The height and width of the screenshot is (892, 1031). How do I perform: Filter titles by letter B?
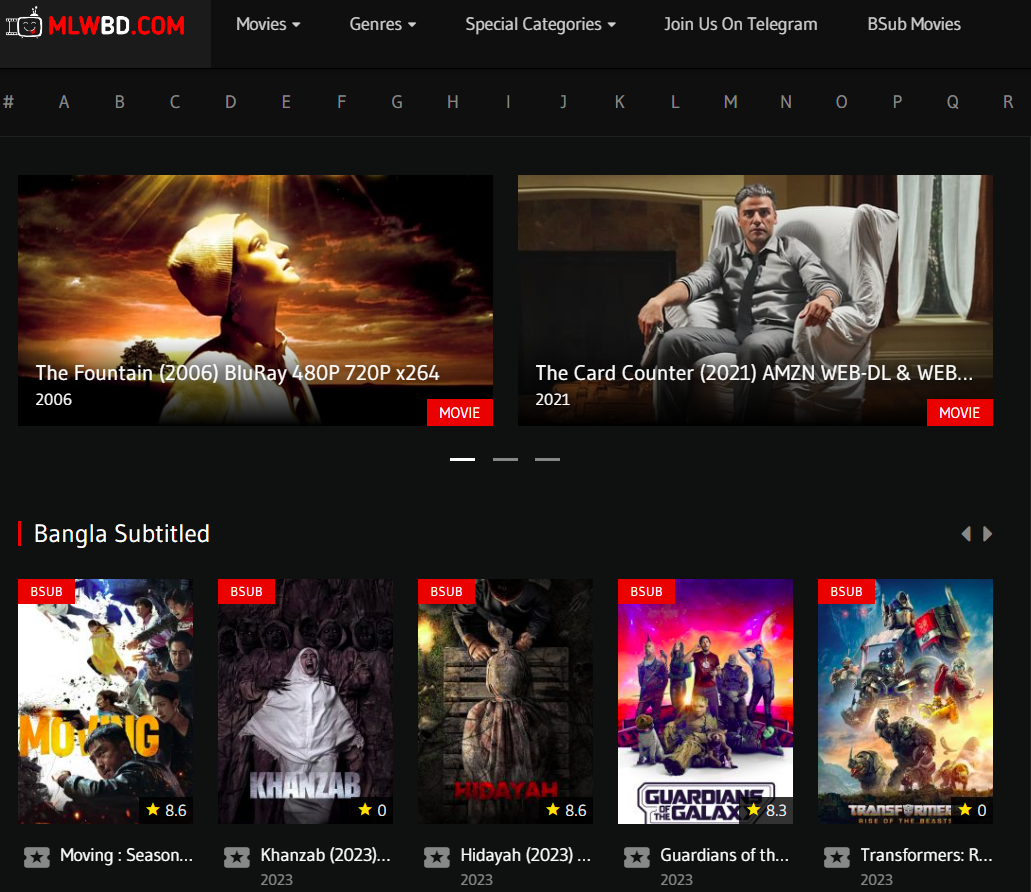(x=120, y=102)
